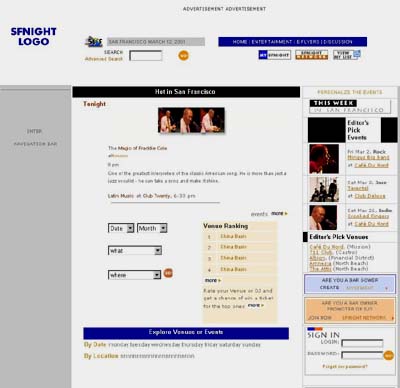Open the Month dropdown

click(x=152, y=228)
